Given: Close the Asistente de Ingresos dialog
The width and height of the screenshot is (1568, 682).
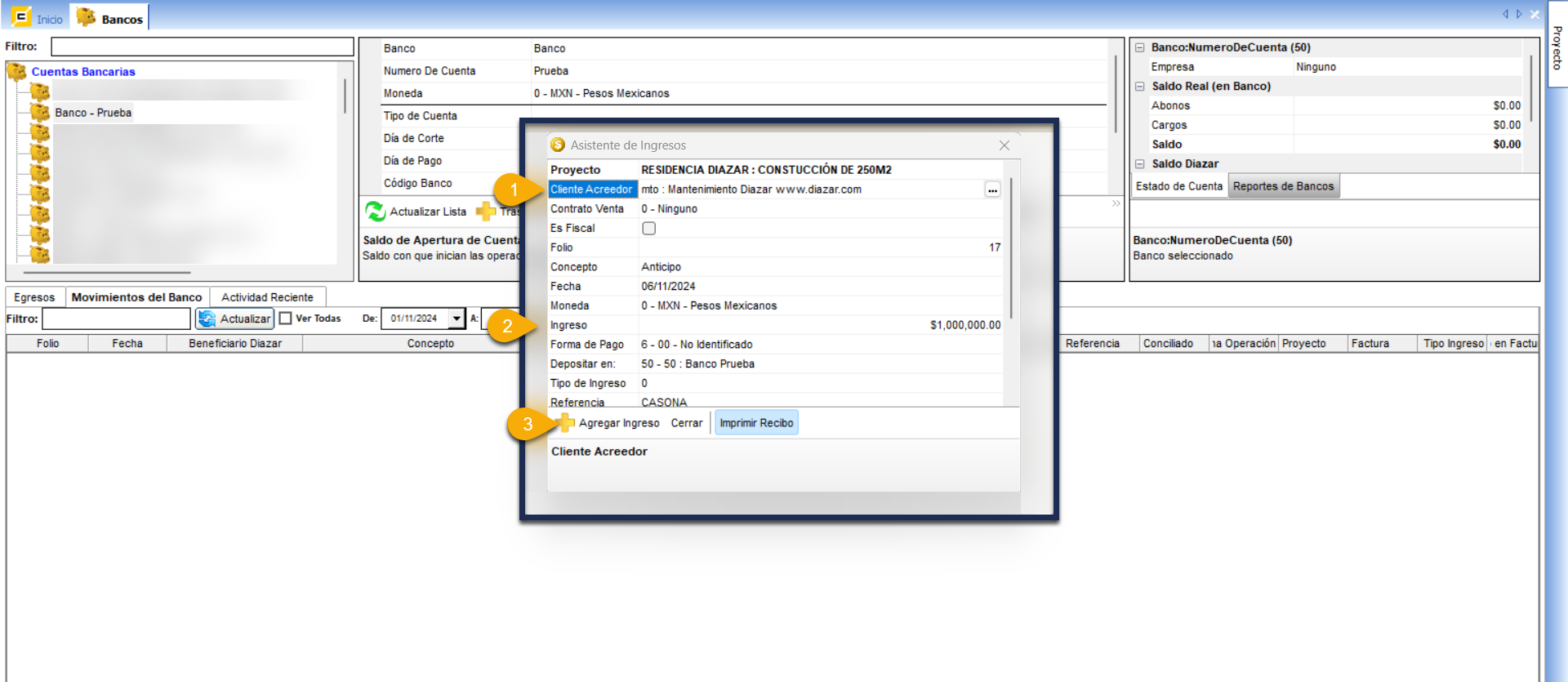Looking at the screenshot, I should click(1004, 145).
